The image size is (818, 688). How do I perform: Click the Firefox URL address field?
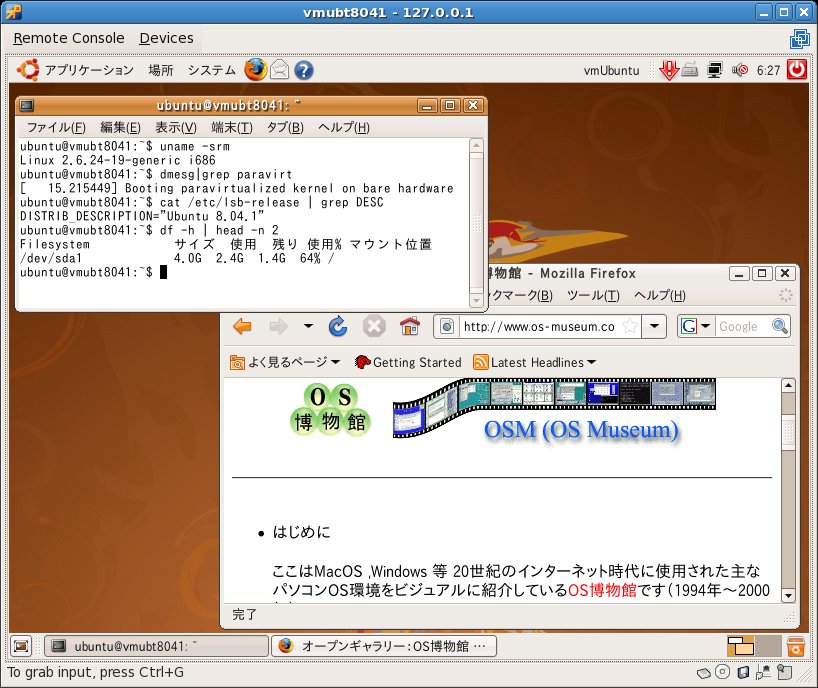539,327
